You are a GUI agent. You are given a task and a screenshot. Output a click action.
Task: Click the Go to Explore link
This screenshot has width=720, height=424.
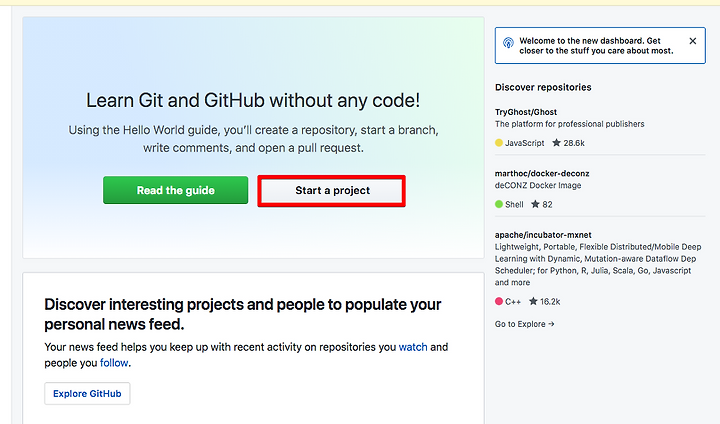(524, 324)
